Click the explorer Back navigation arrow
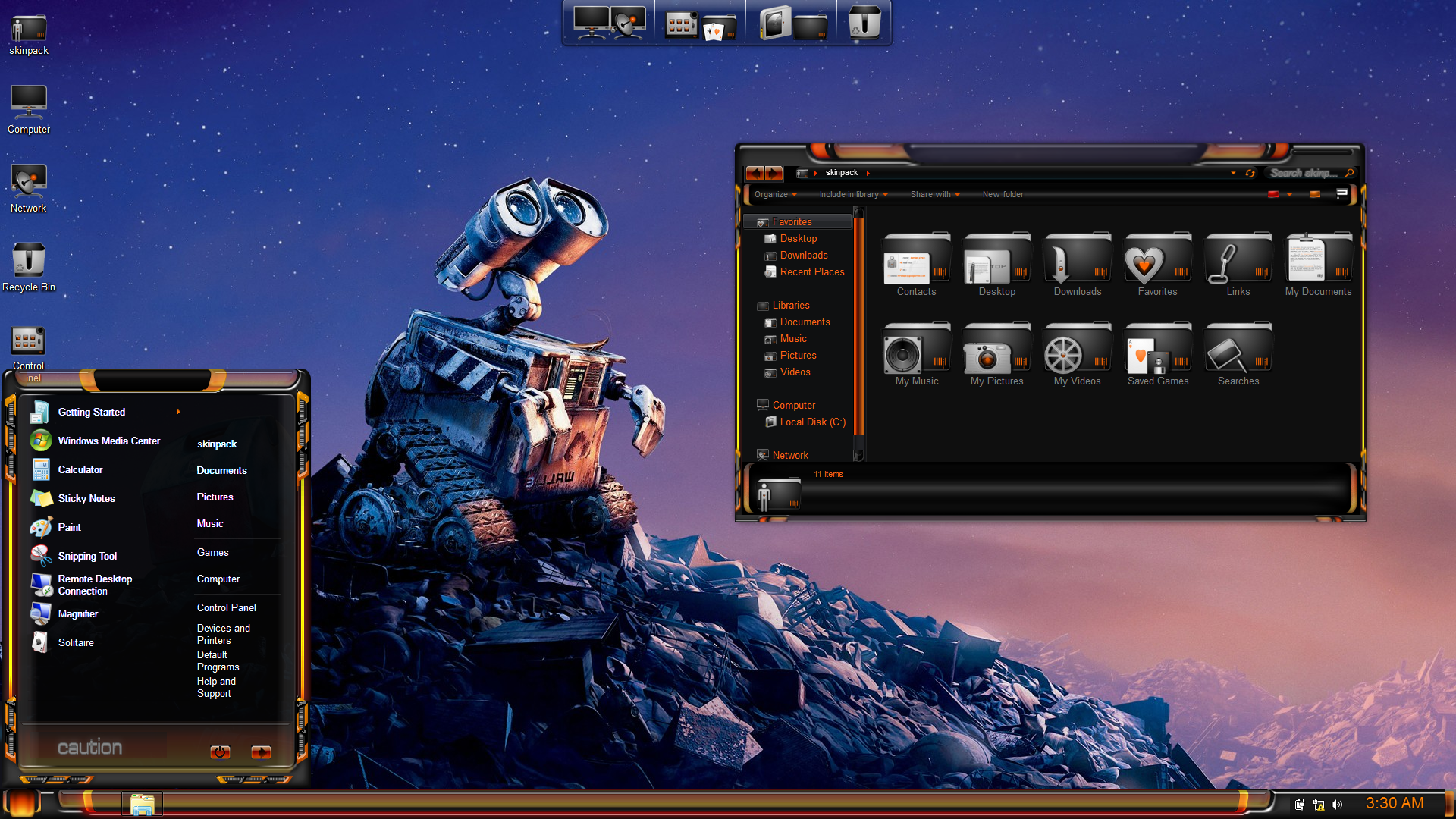The width and height of the screenshot is (1456, 819). point(755,174)
